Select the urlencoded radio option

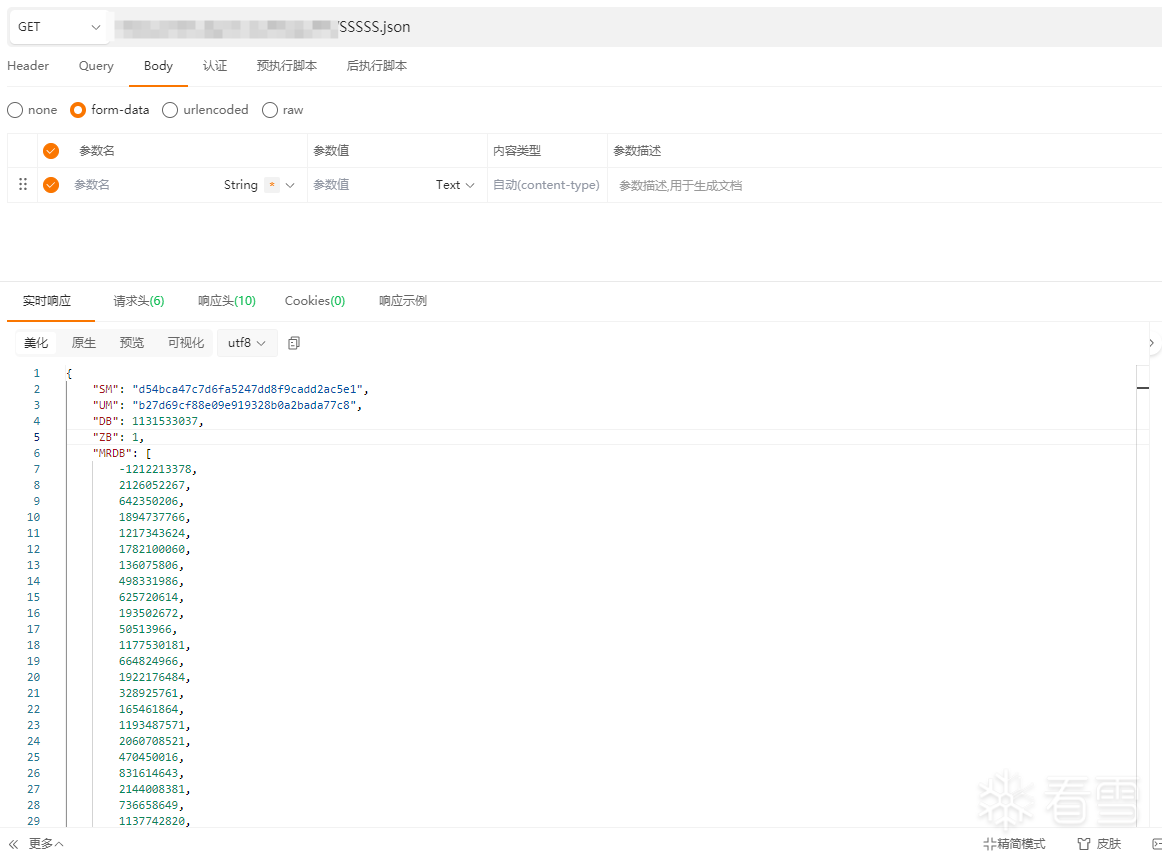[170, 110]
